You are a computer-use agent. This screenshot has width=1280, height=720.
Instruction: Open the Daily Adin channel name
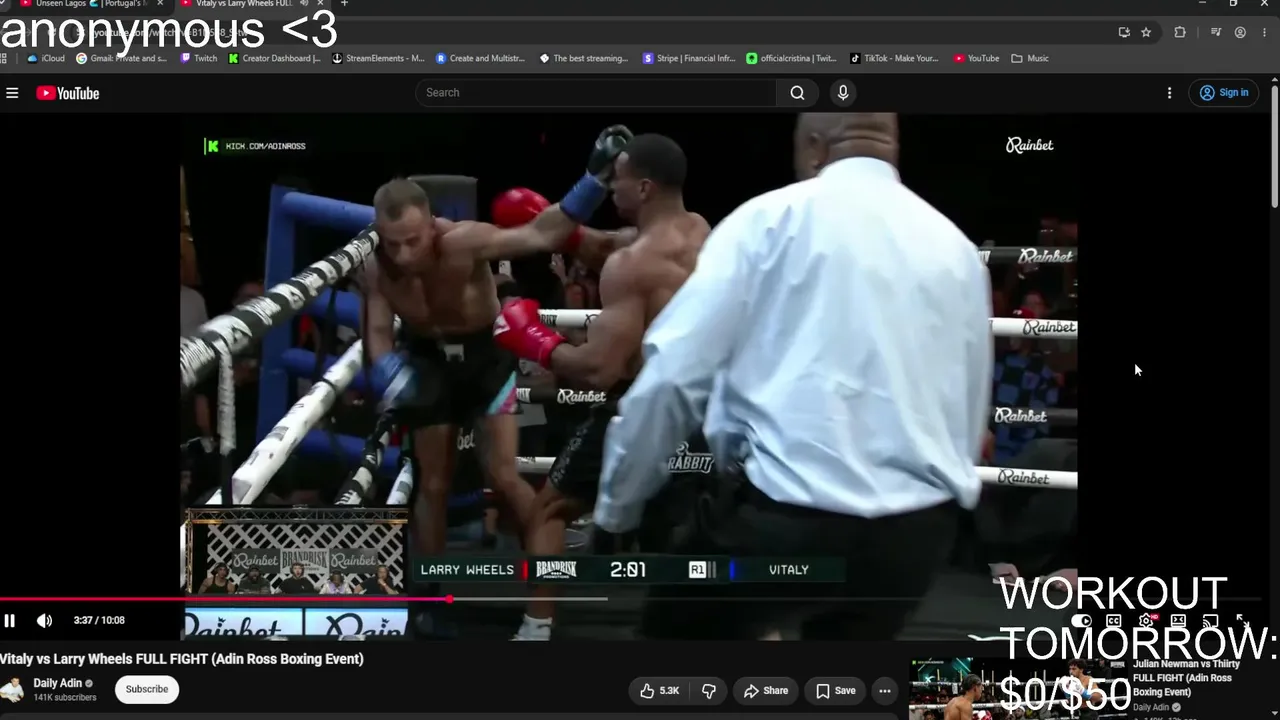[x=58, y=683]
